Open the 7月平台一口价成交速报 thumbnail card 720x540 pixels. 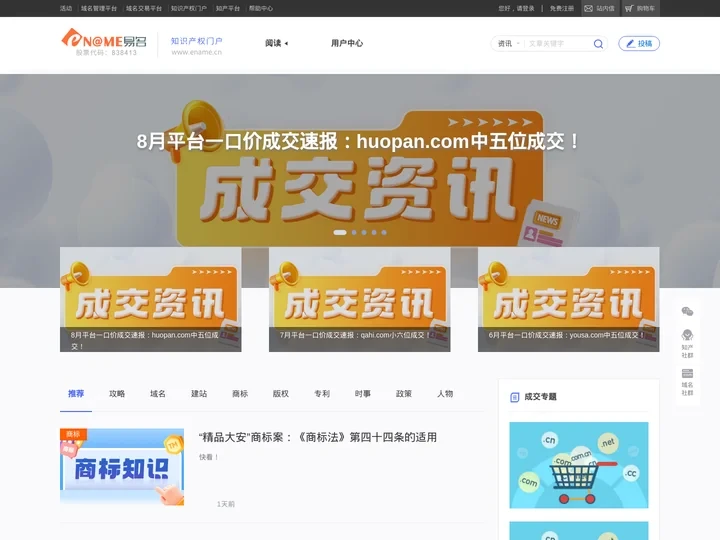360,299
